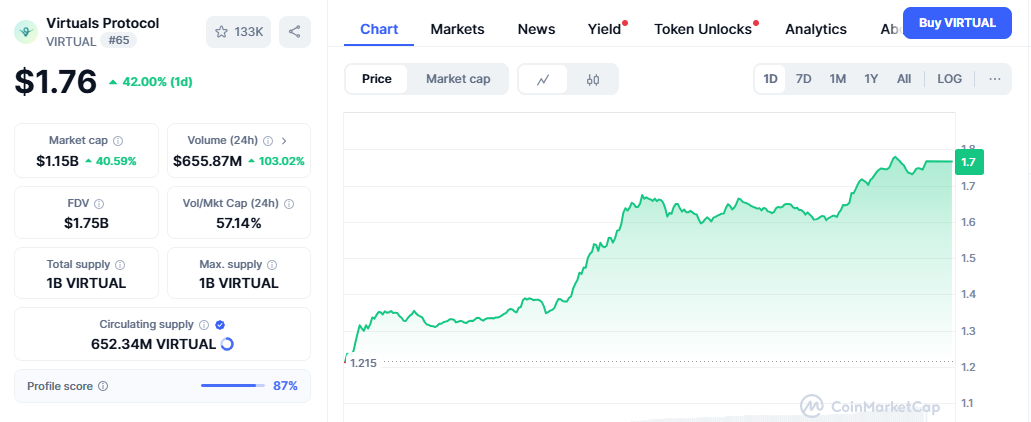The width and height of the screenshot is (1031, 422).
Task: Open Market cap info tooltip icon
Action: click(118, 141)
